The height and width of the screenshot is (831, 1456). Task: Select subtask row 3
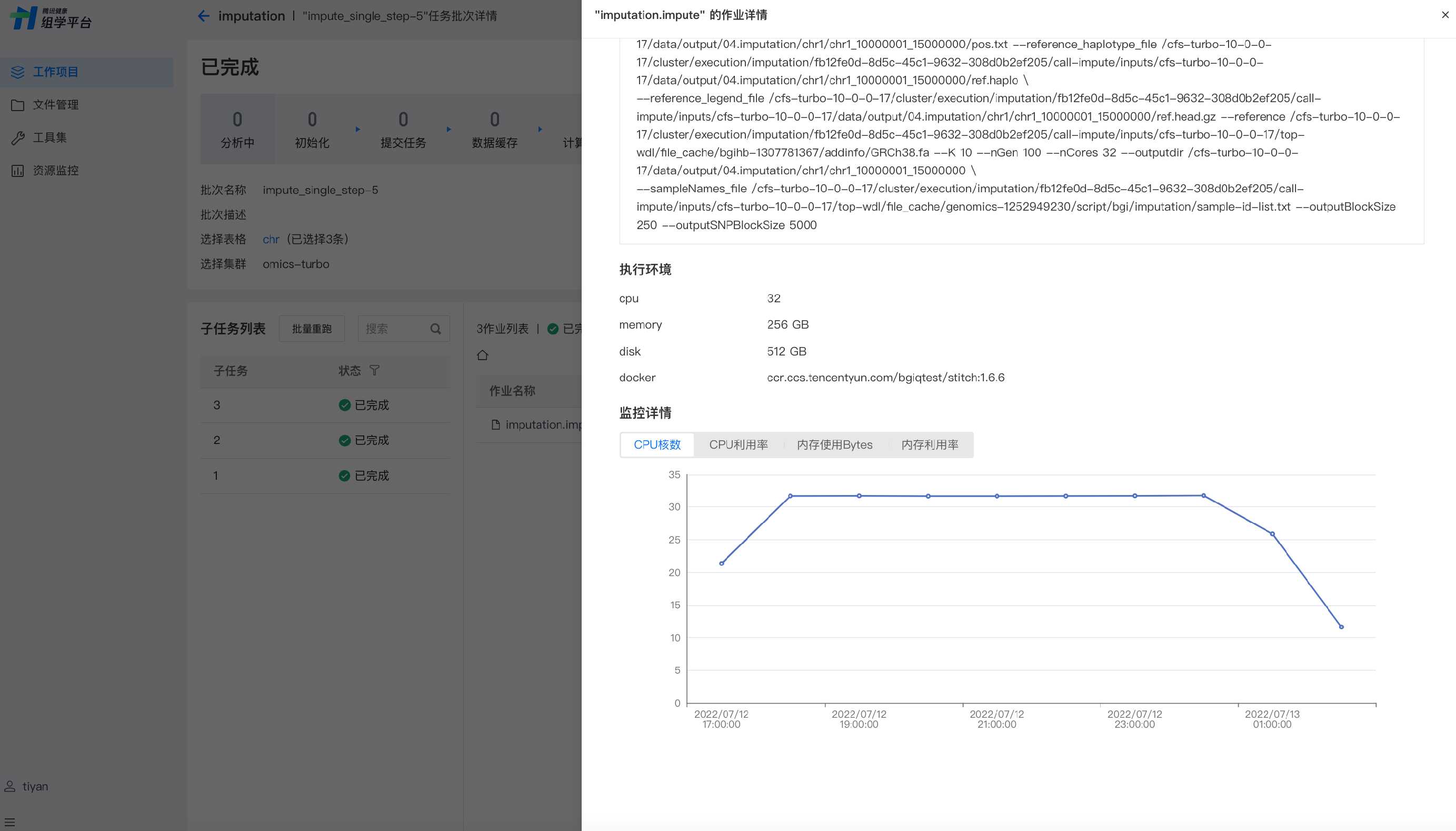(217, 405)
